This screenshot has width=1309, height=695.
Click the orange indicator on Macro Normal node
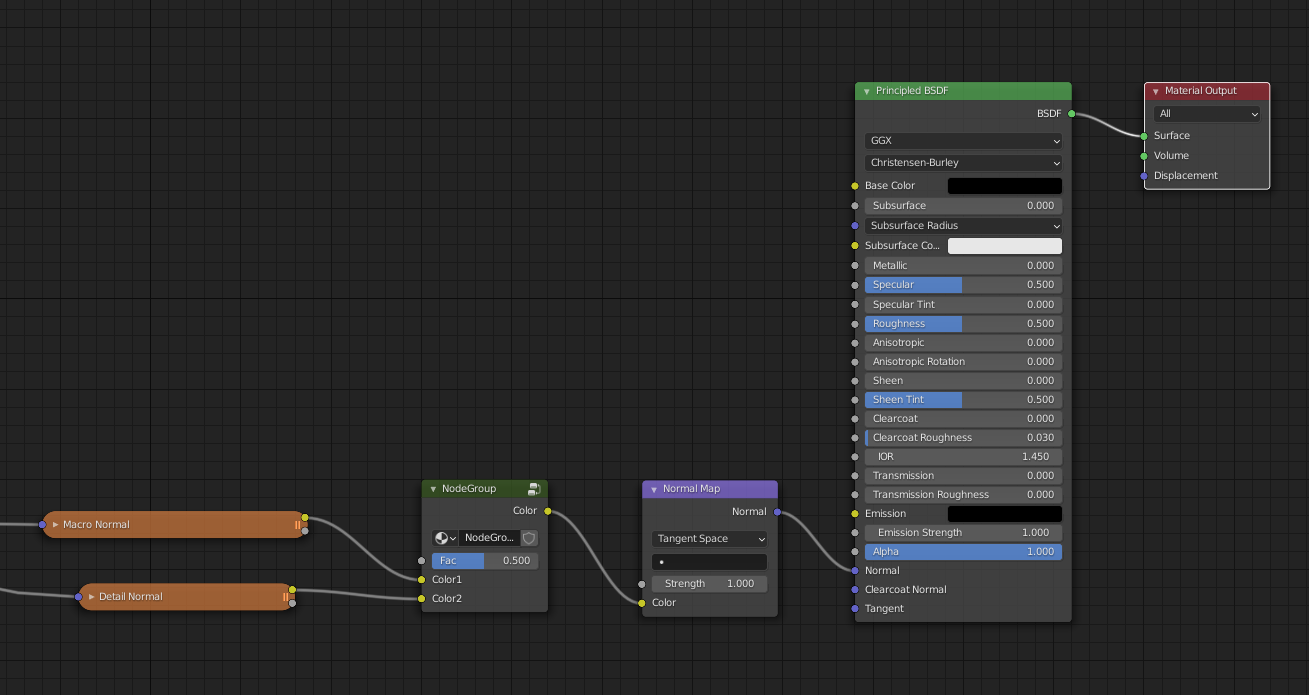pyautogui.click(x=297, y=525)
